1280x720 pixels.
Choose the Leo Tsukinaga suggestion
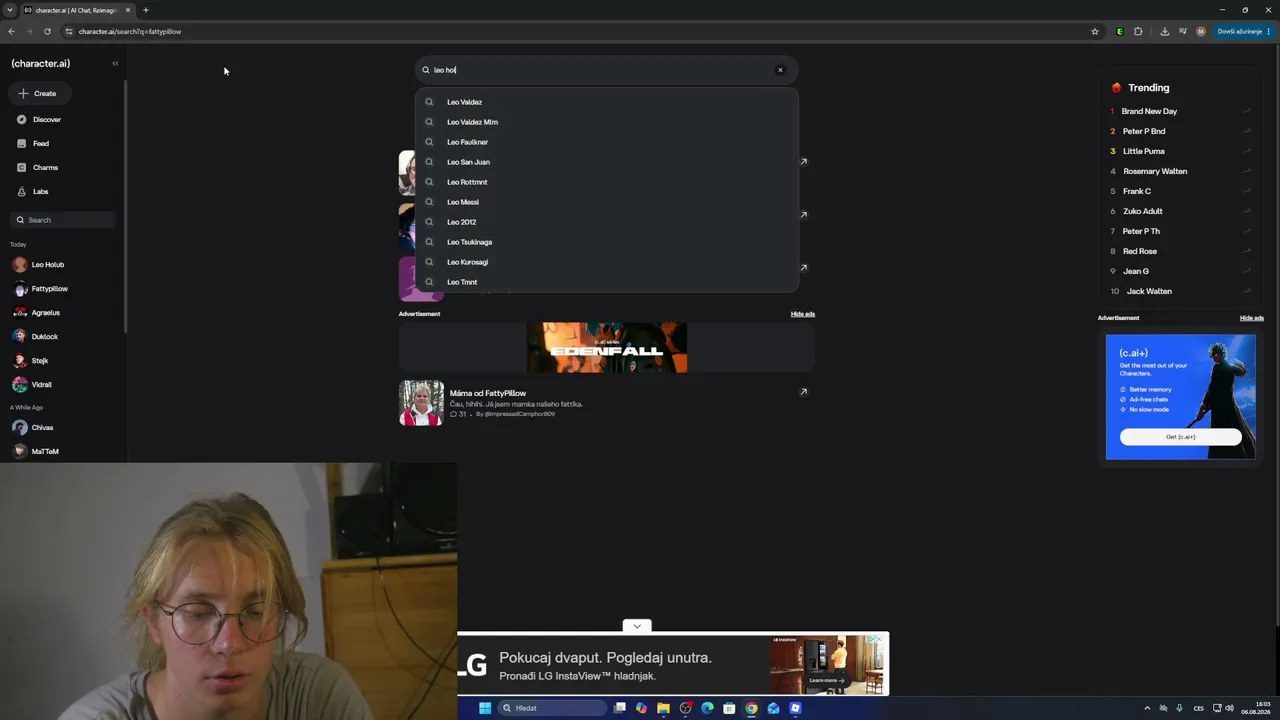pos(607,242)
